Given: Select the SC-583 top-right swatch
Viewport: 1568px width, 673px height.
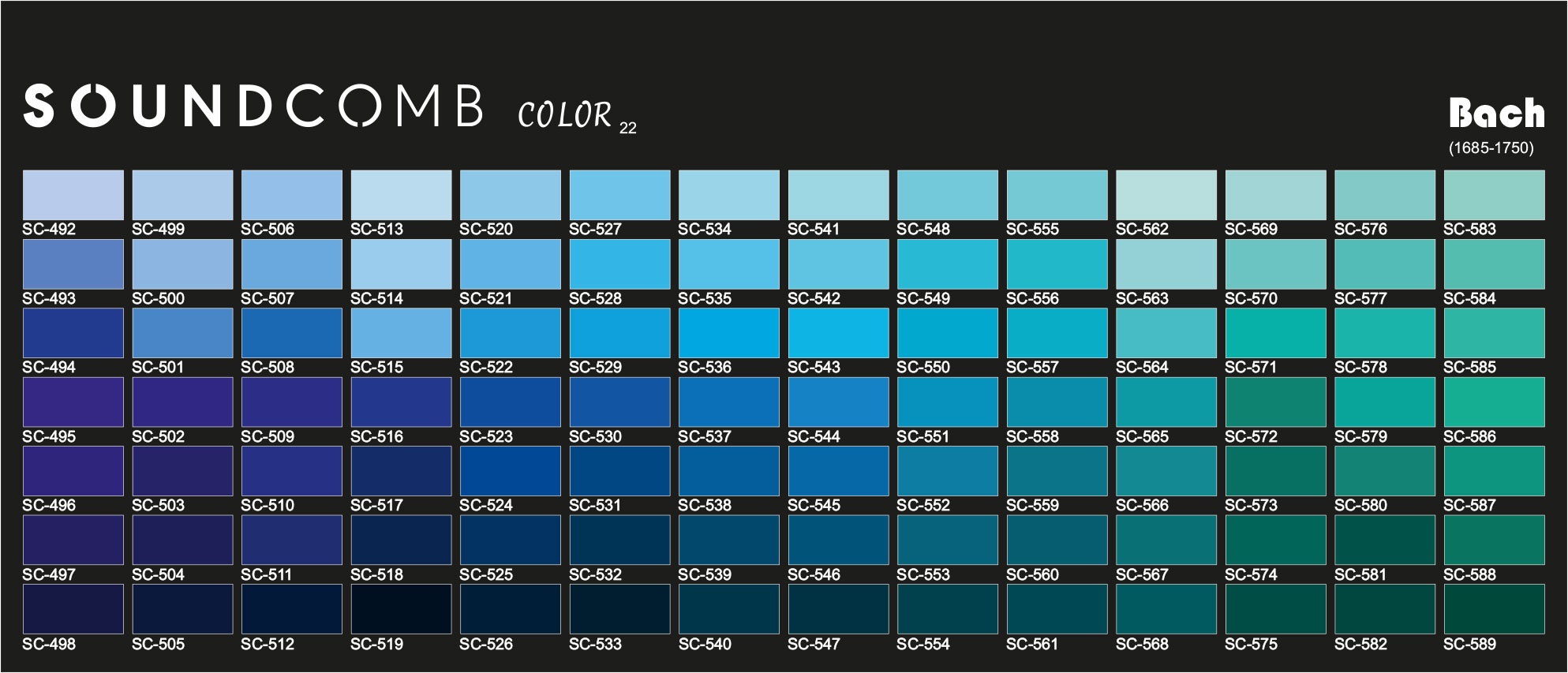Looking at the screenshot, I should [x=1494, y=195].
